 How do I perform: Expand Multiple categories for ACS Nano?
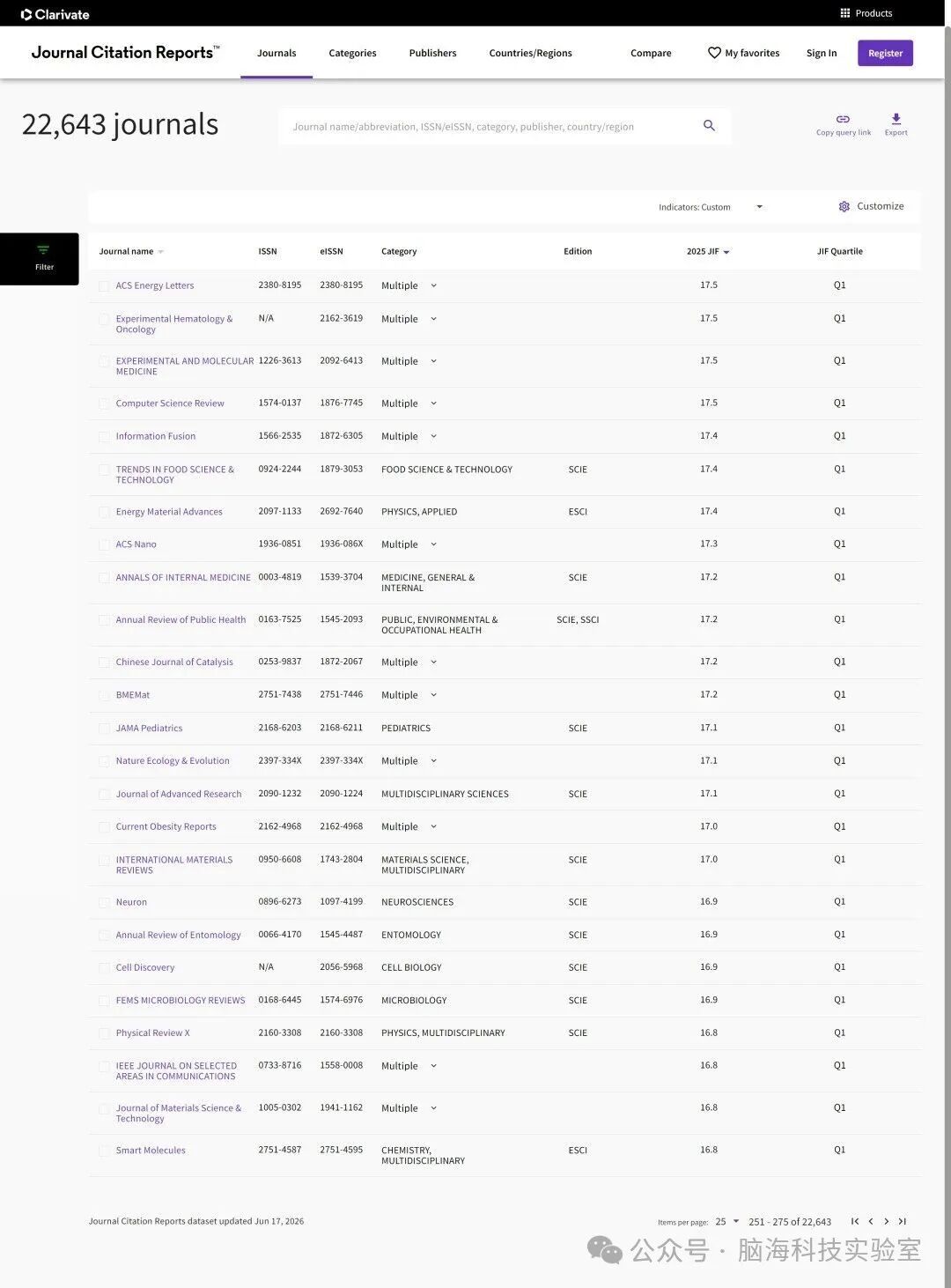(433, 544)
